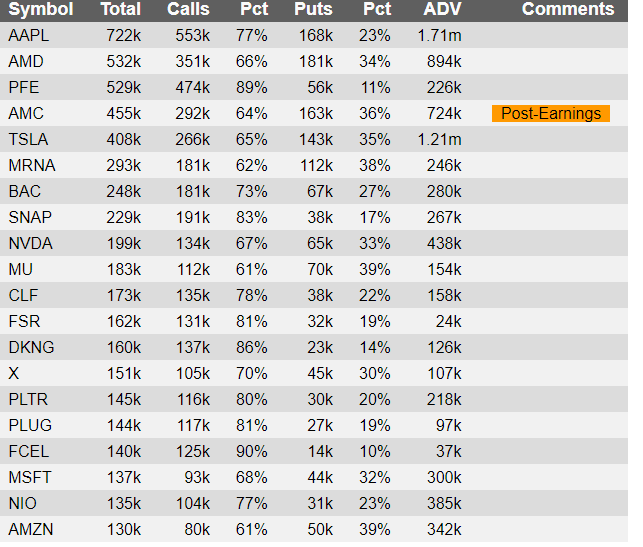Viewport: 643px width, 547px height.
Task: Select AMZN in the last row
Action: tap(31, 529)
